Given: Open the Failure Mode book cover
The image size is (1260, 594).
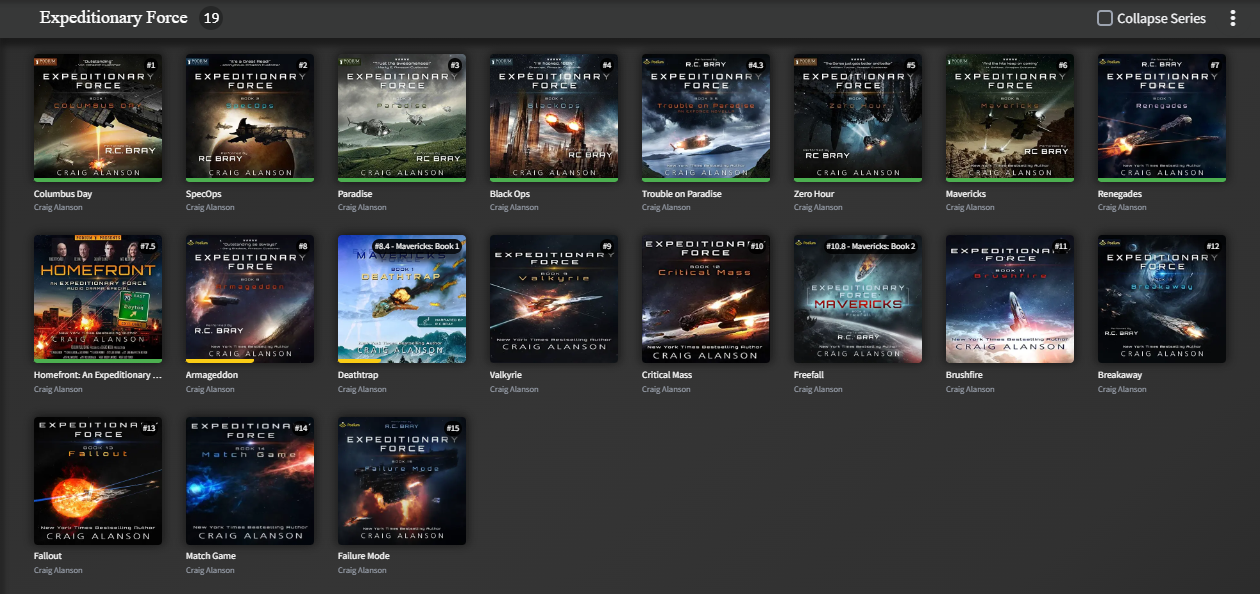Looking at the screenshot, I should pyautogui.click(x=402, y=481).
